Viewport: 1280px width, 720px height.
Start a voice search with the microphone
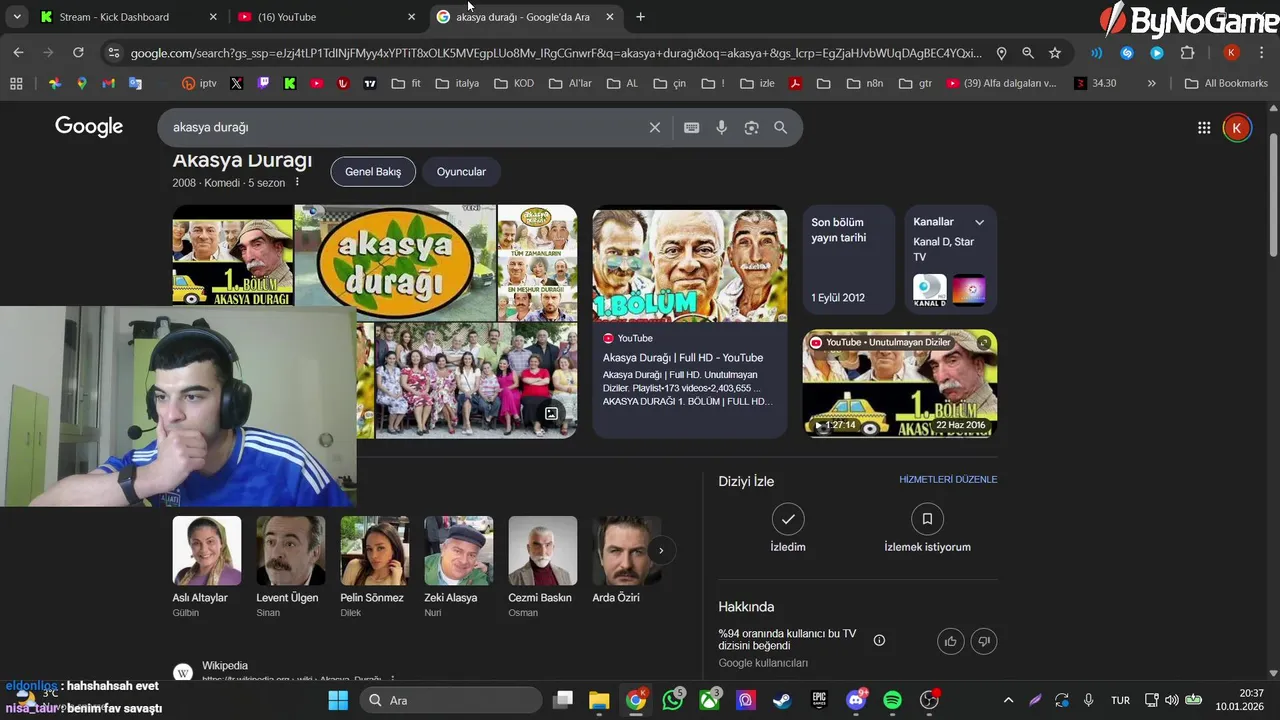[721, 128]
